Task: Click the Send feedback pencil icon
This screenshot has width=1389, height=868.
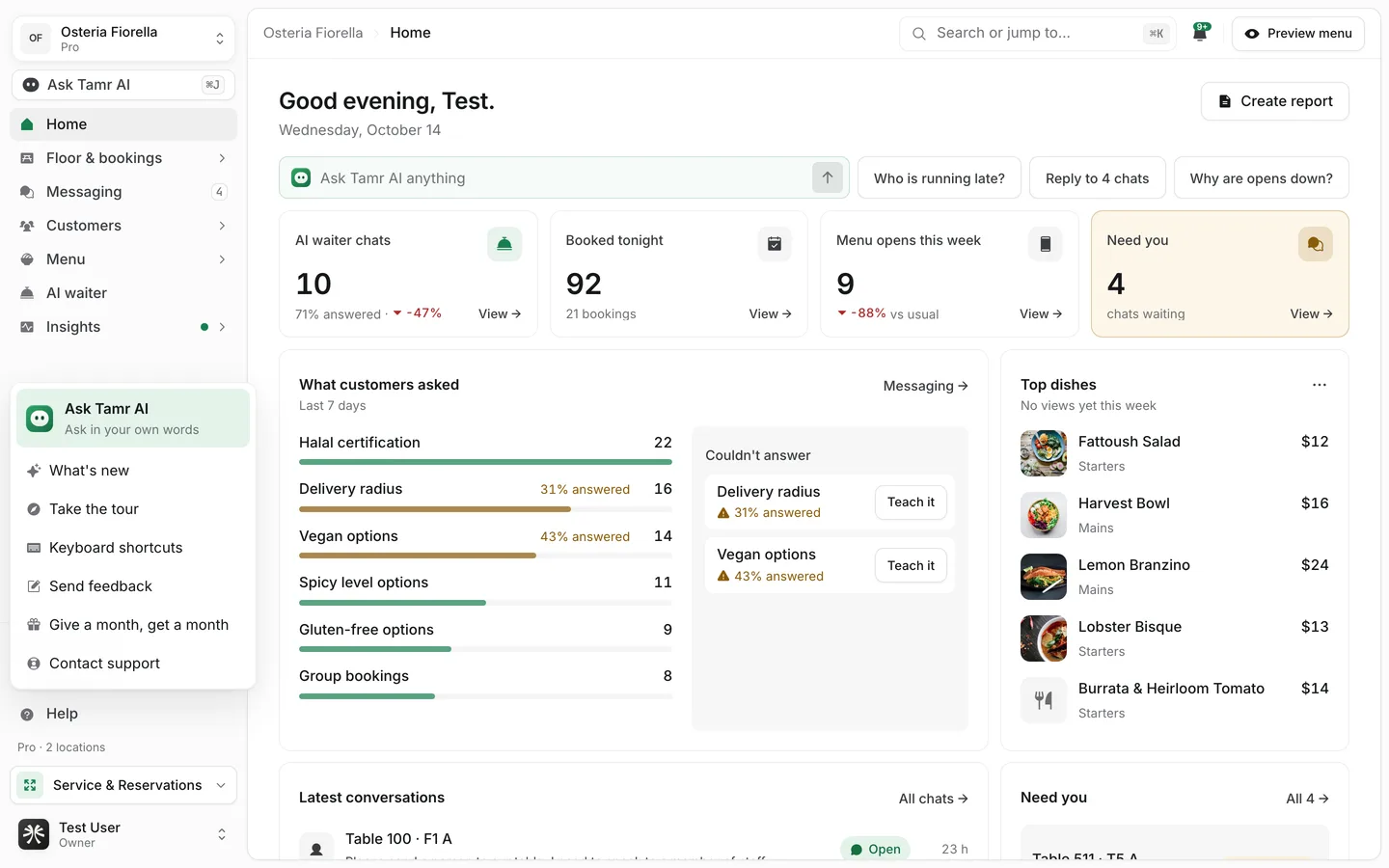Action: pyautogui.click(x=34, y=586)
